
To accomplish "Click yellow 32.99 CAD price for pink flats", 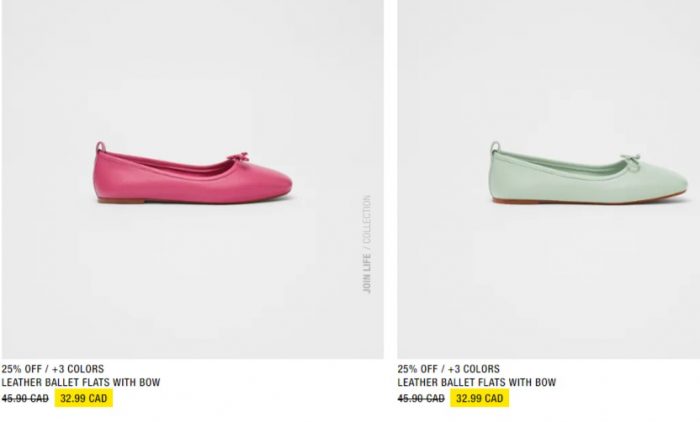I will click(84, 398).
